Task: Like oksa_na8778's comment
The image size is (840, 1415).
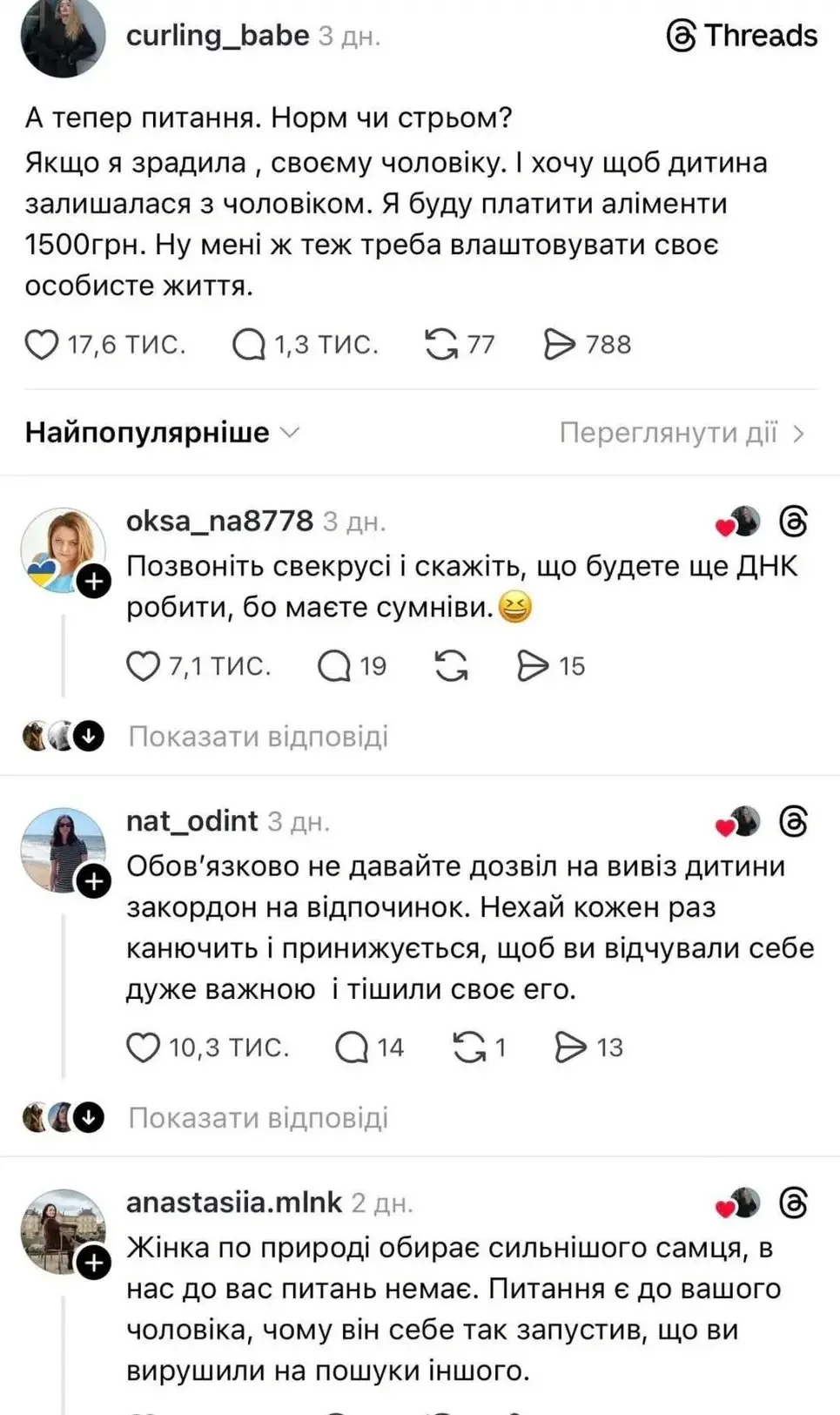Action: click(x=144, y=666)
